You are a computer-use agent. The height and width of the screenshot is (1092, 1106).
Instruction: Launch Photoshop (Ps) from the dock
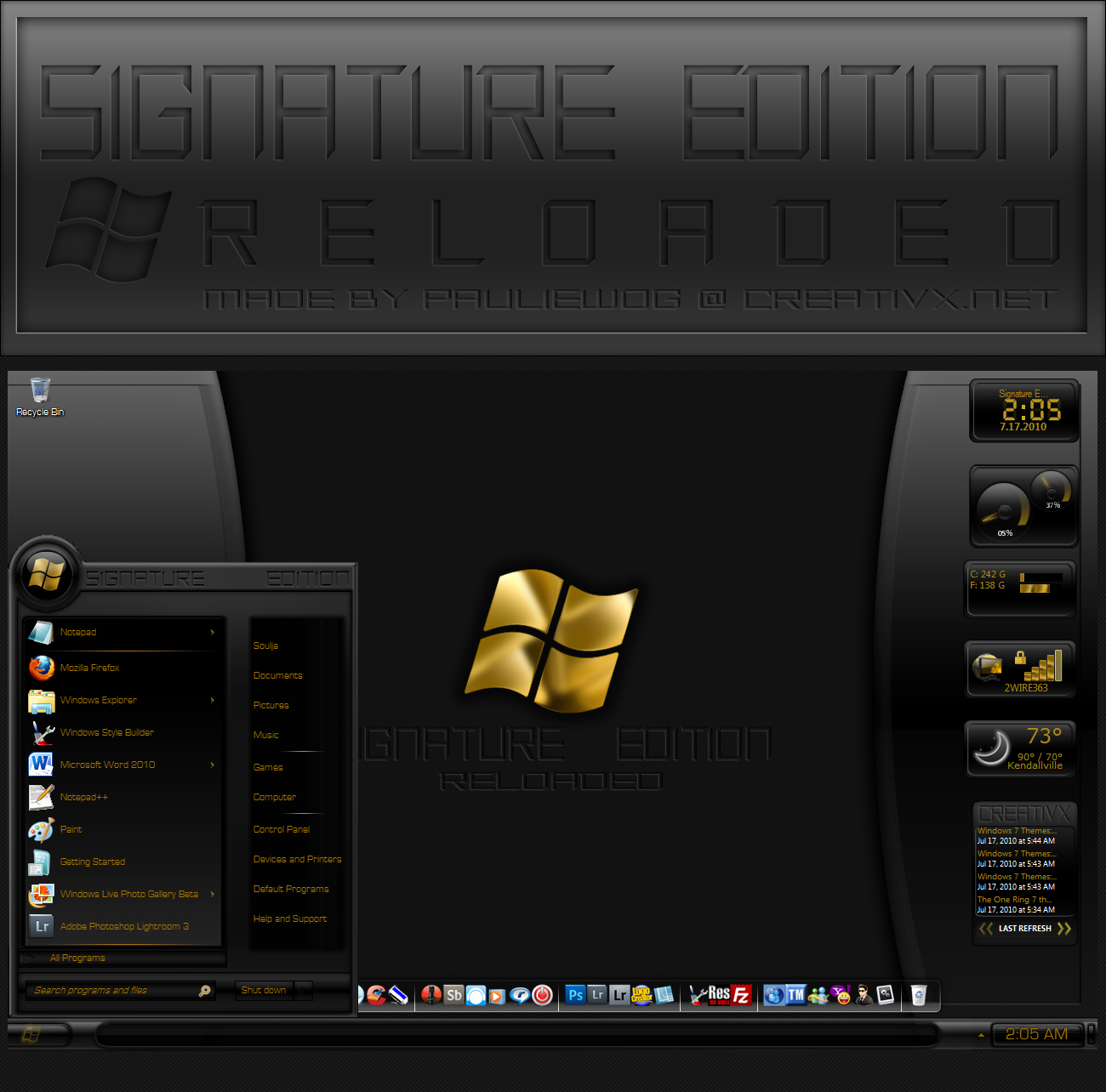pos(575,994)
